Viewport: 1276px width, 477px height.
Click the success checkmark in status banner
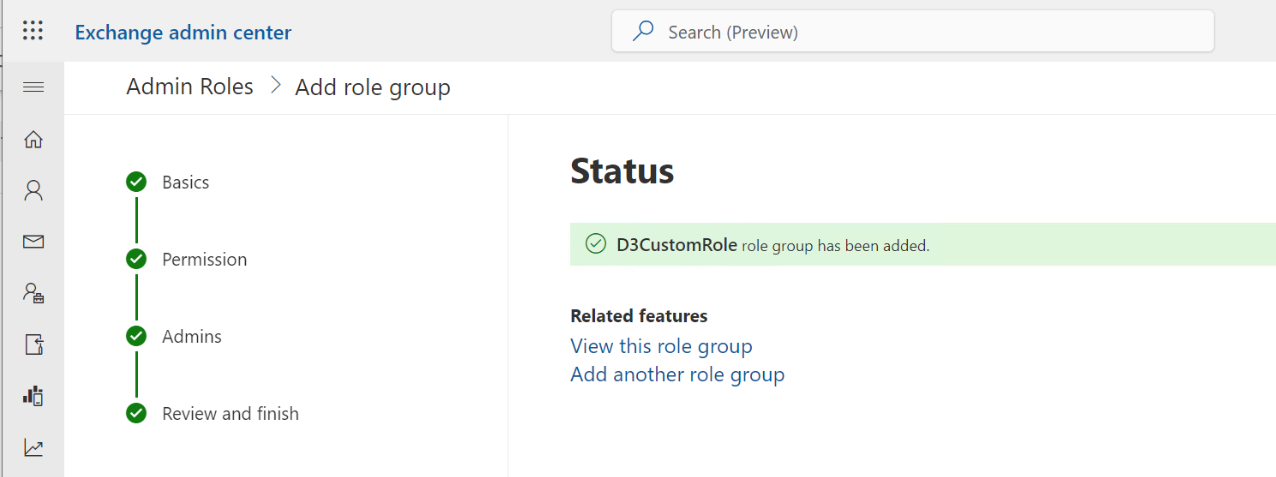coord(596,244)
